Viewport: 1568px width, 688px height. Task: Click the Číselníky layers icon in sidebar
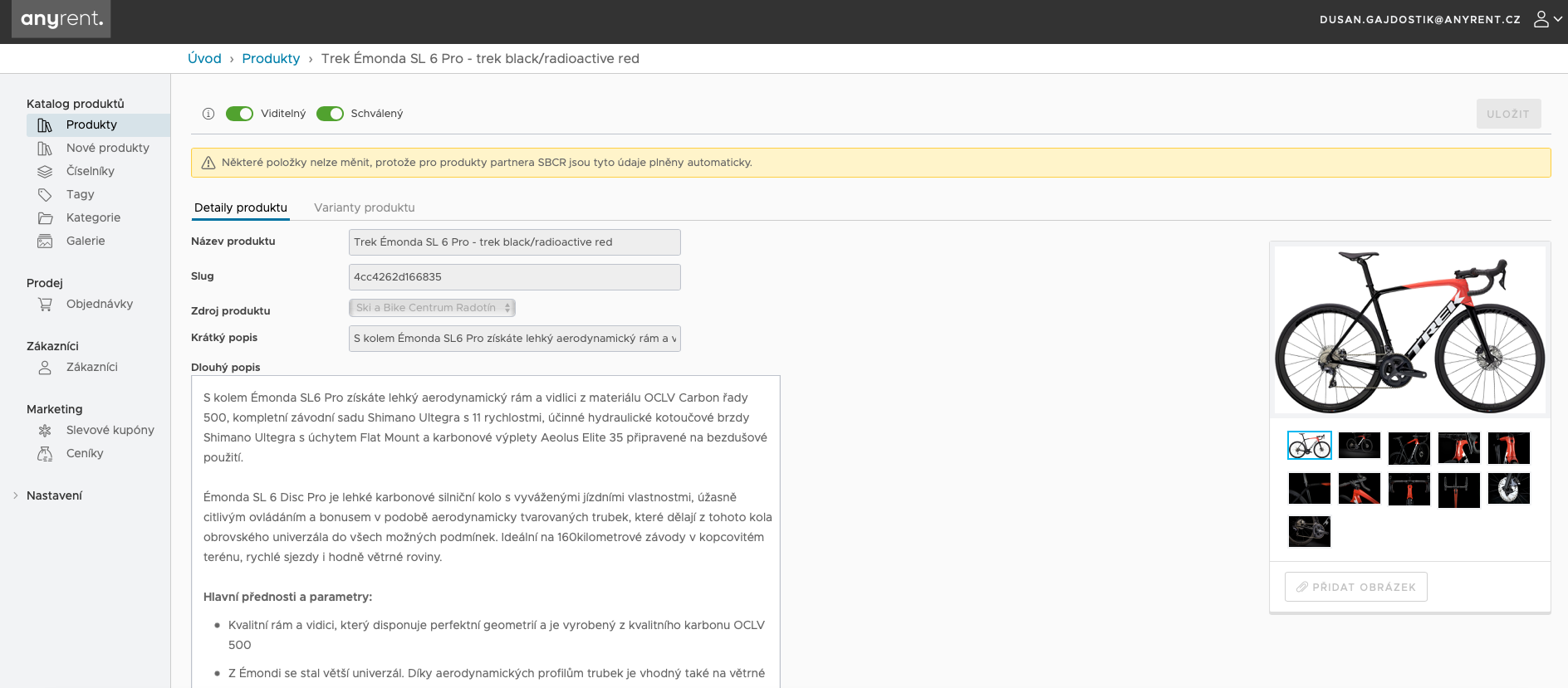click(x=45, y=172)
